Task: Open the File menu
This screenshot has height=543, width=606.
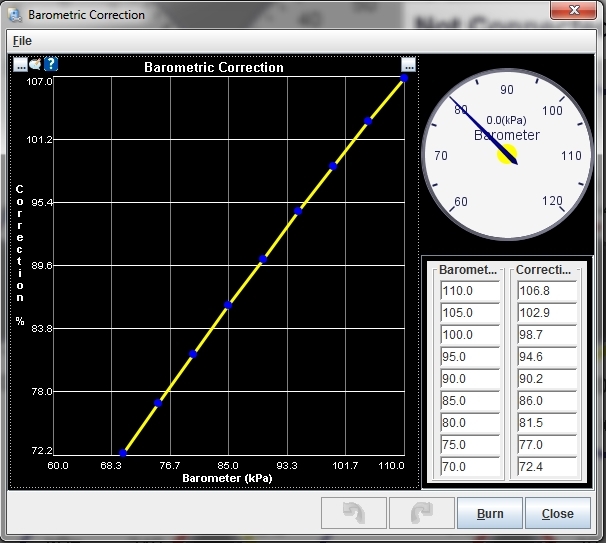Action: [21, 40]
